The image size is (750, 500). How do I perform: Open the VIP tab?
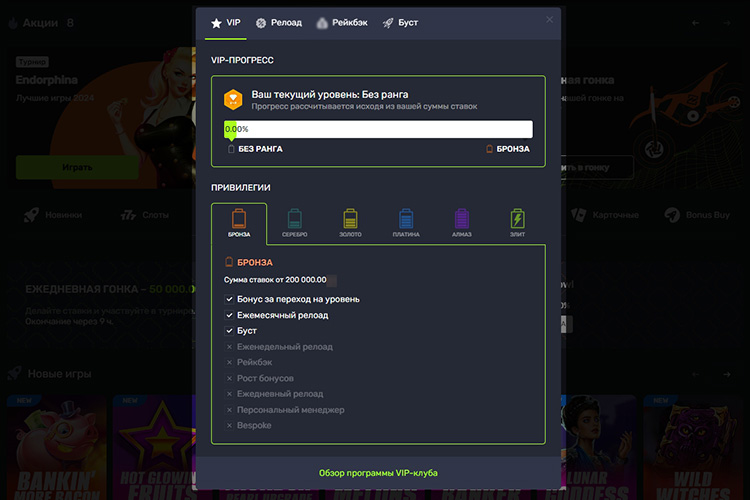(225, 22)
